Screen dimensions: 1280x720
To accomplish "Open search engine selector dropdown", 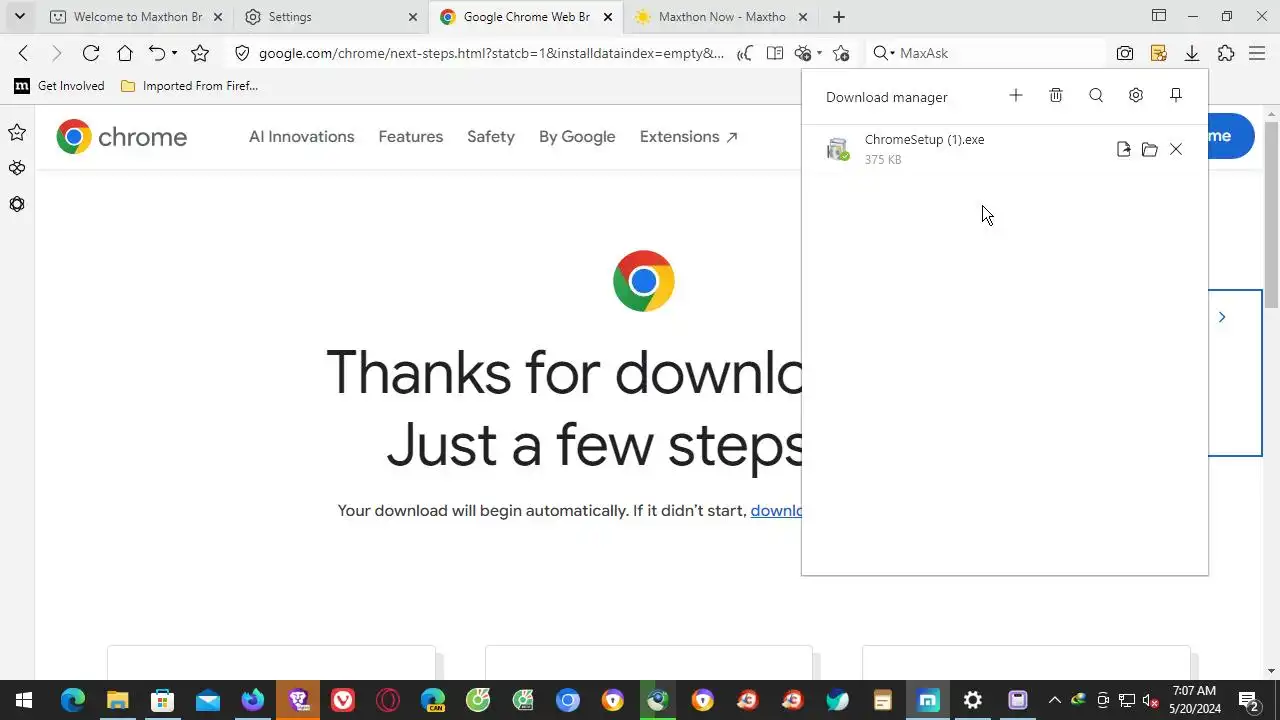I will pos(883,53).
